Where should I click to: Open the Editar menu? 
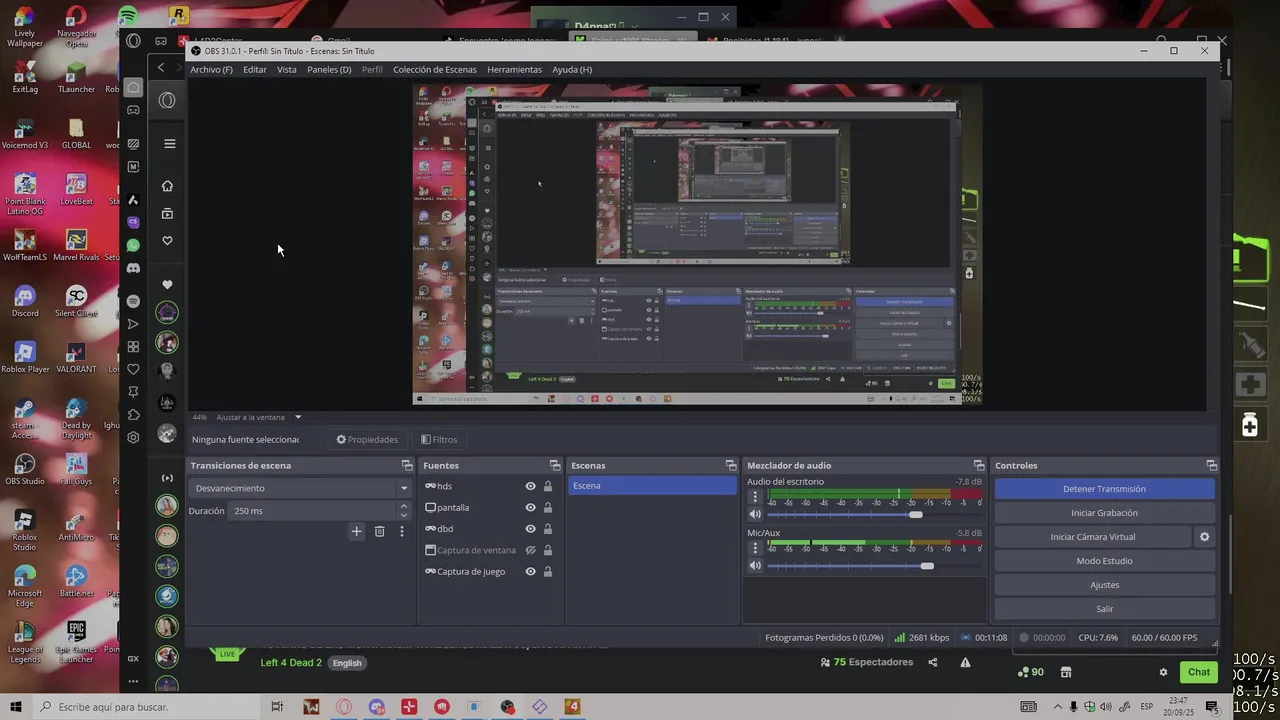point(255,70)
